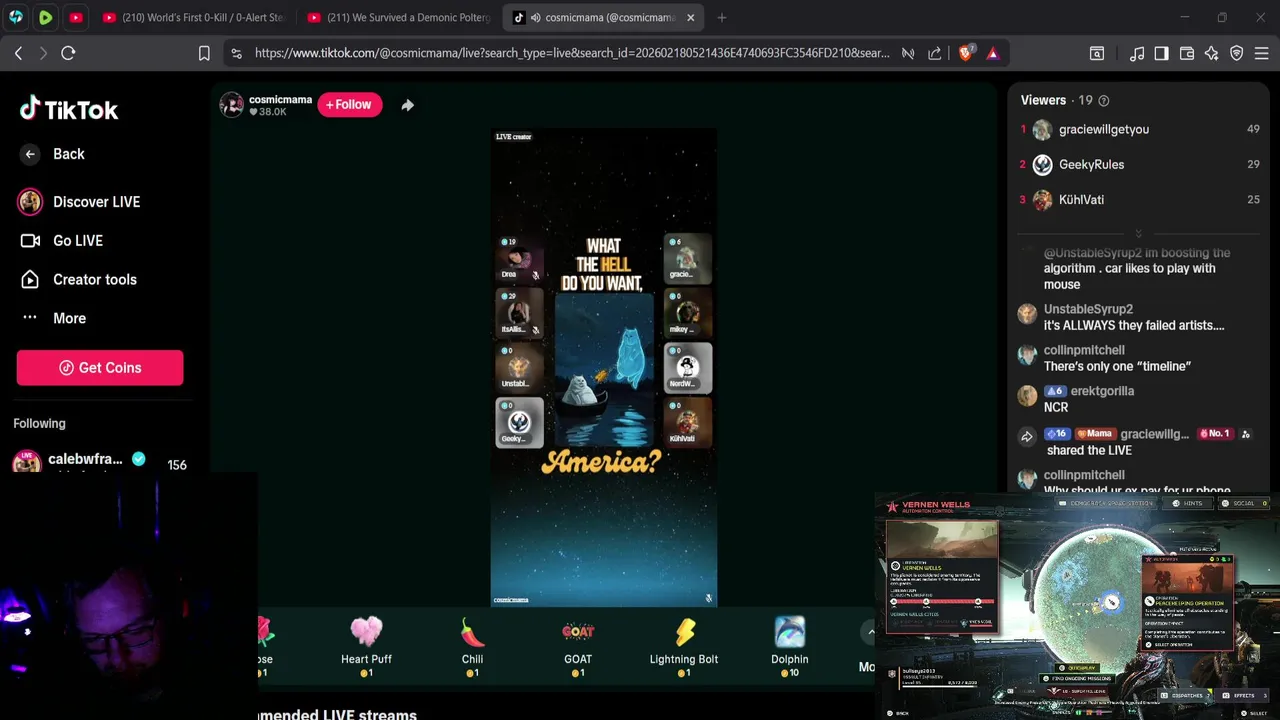Viewport: 1280px width, 720px height.
Task: Toggle the bookmark for this page
Action: 204,53
